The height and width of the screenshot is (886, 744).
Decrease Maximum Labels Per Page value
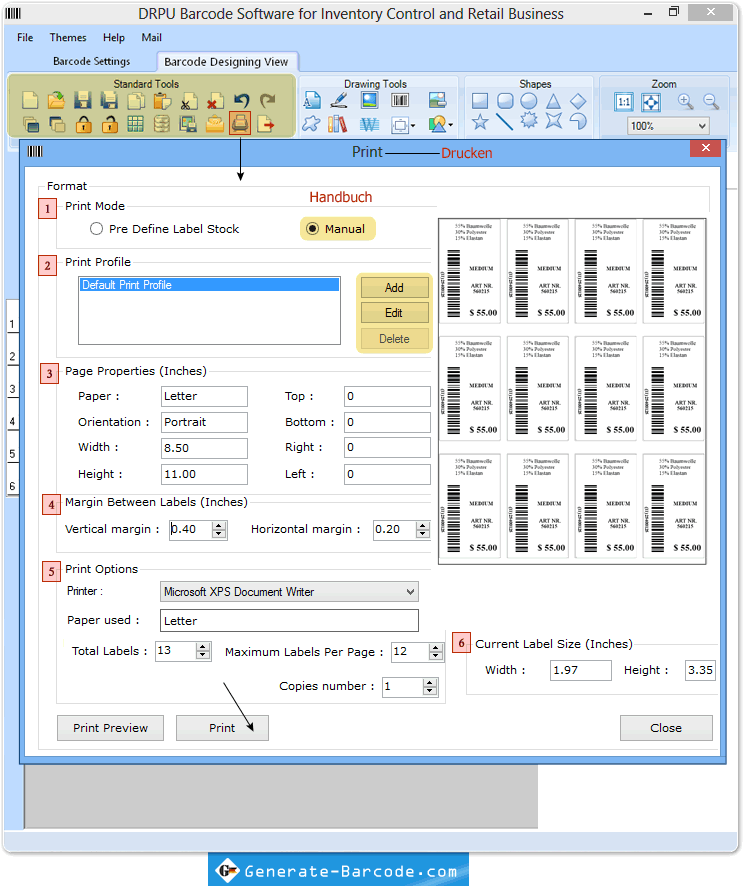436,655
